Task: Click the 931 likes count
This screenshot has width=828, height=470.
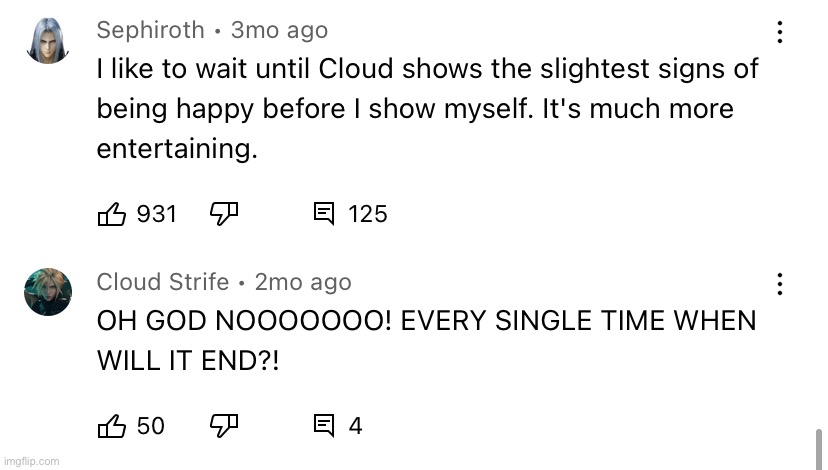Action: [156, 214]
